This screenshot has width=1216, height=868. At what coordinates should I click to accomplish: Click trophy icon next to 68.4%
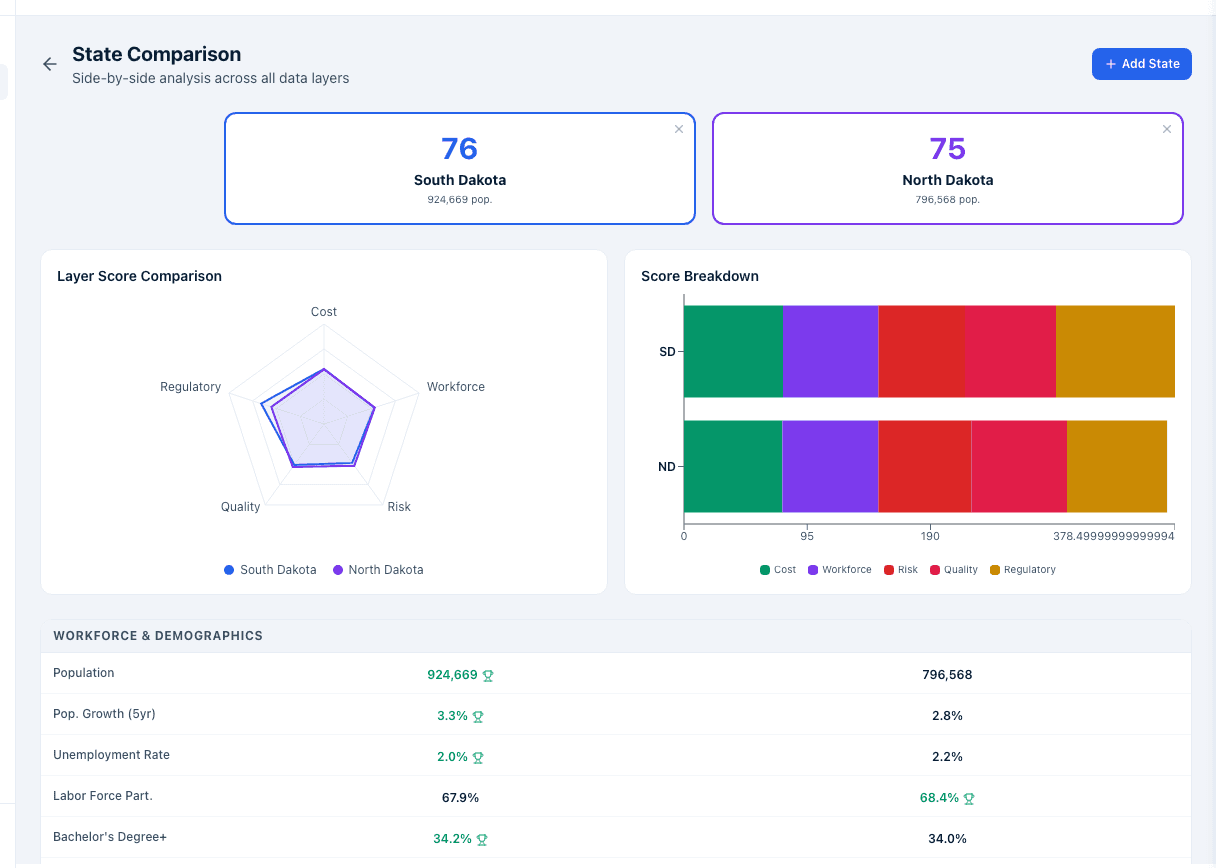coord(969,799)
